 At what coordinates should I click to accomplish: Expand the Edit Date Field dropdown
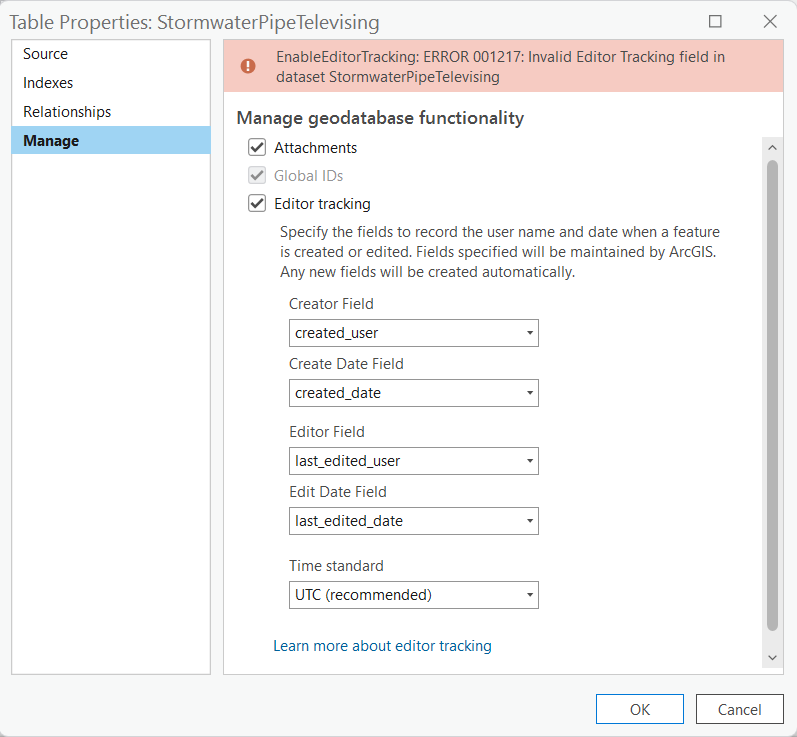[x=414, y=521]
